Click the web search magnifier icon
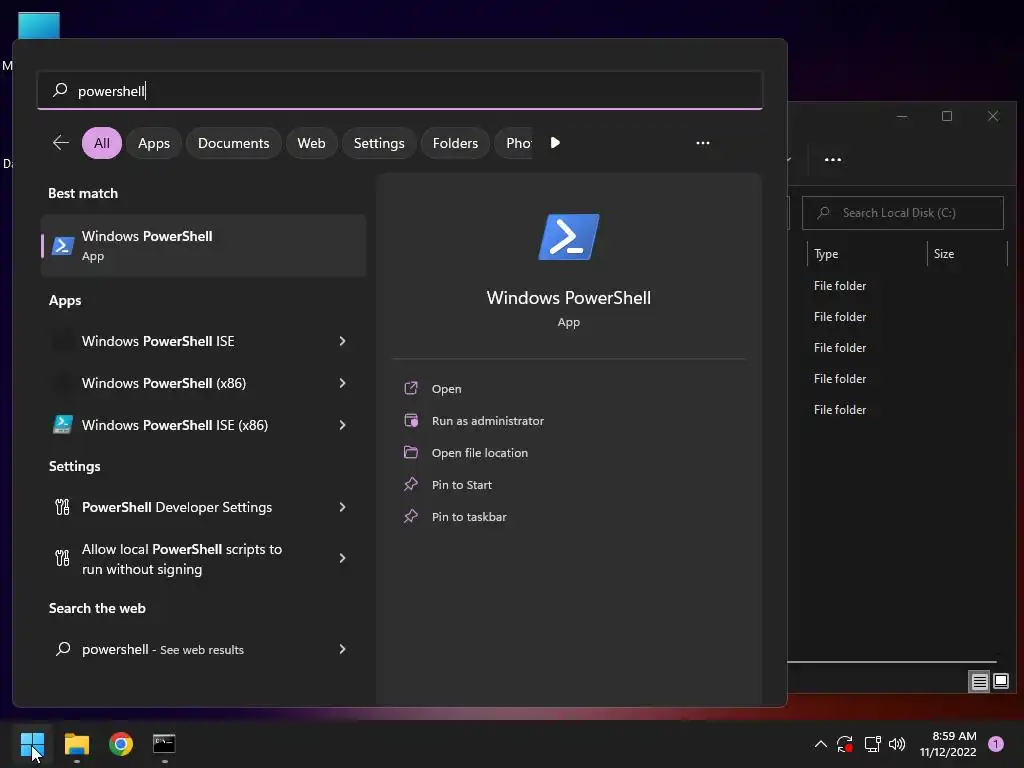The image size is (1024, 768). 63,648
